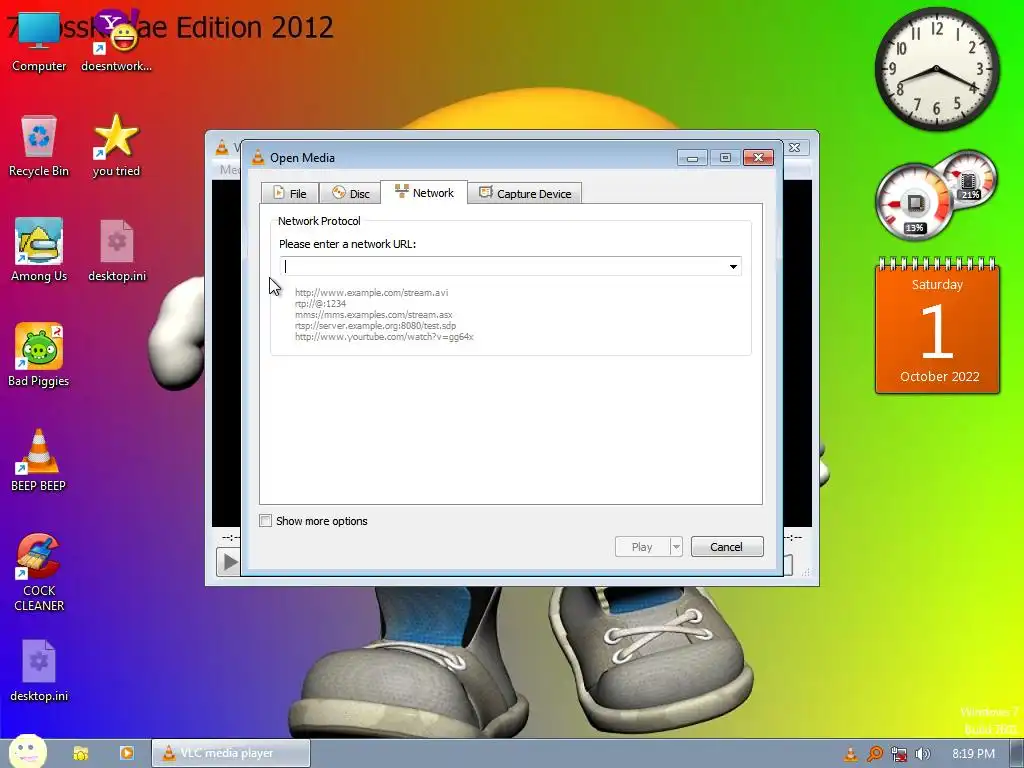Select the you tried star icon
The image size is (1024, 768).
[x=116, y=146]
